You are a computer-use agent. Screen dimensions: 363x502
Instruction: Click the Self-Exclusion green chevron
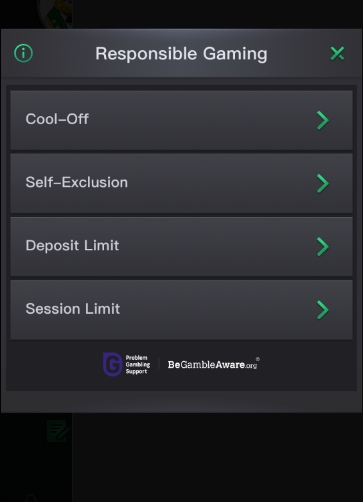(x=323, y=183)
